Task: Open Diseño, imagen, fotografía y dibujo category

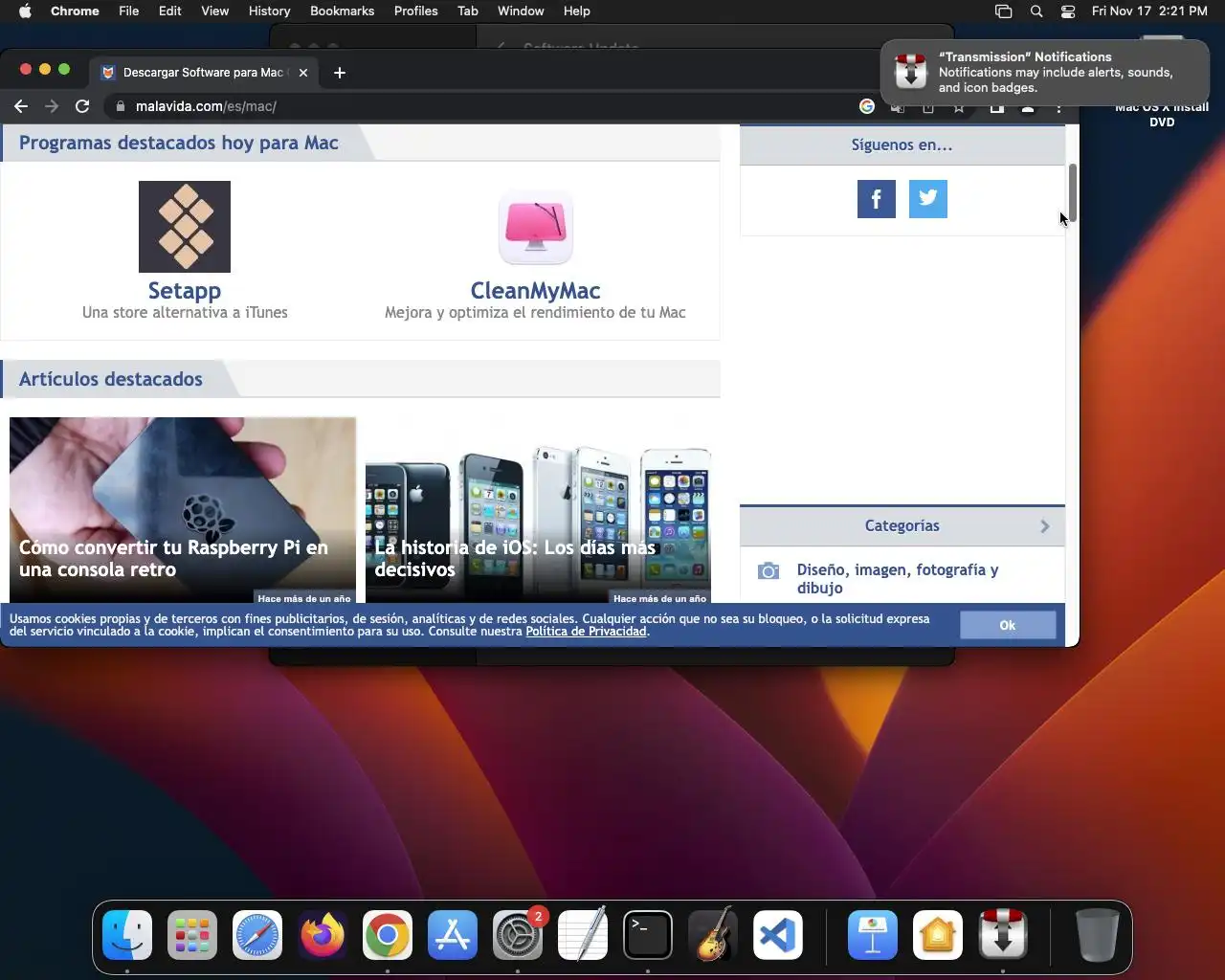Action: click(x=898, y=578)
